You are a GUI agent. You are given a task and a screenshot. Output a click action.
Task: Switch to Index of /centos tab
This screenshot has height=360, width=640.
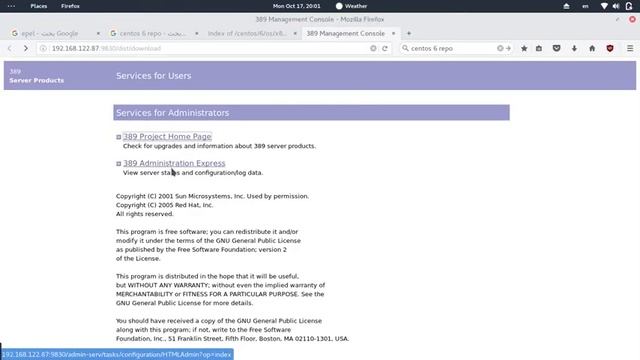[252, 33]
